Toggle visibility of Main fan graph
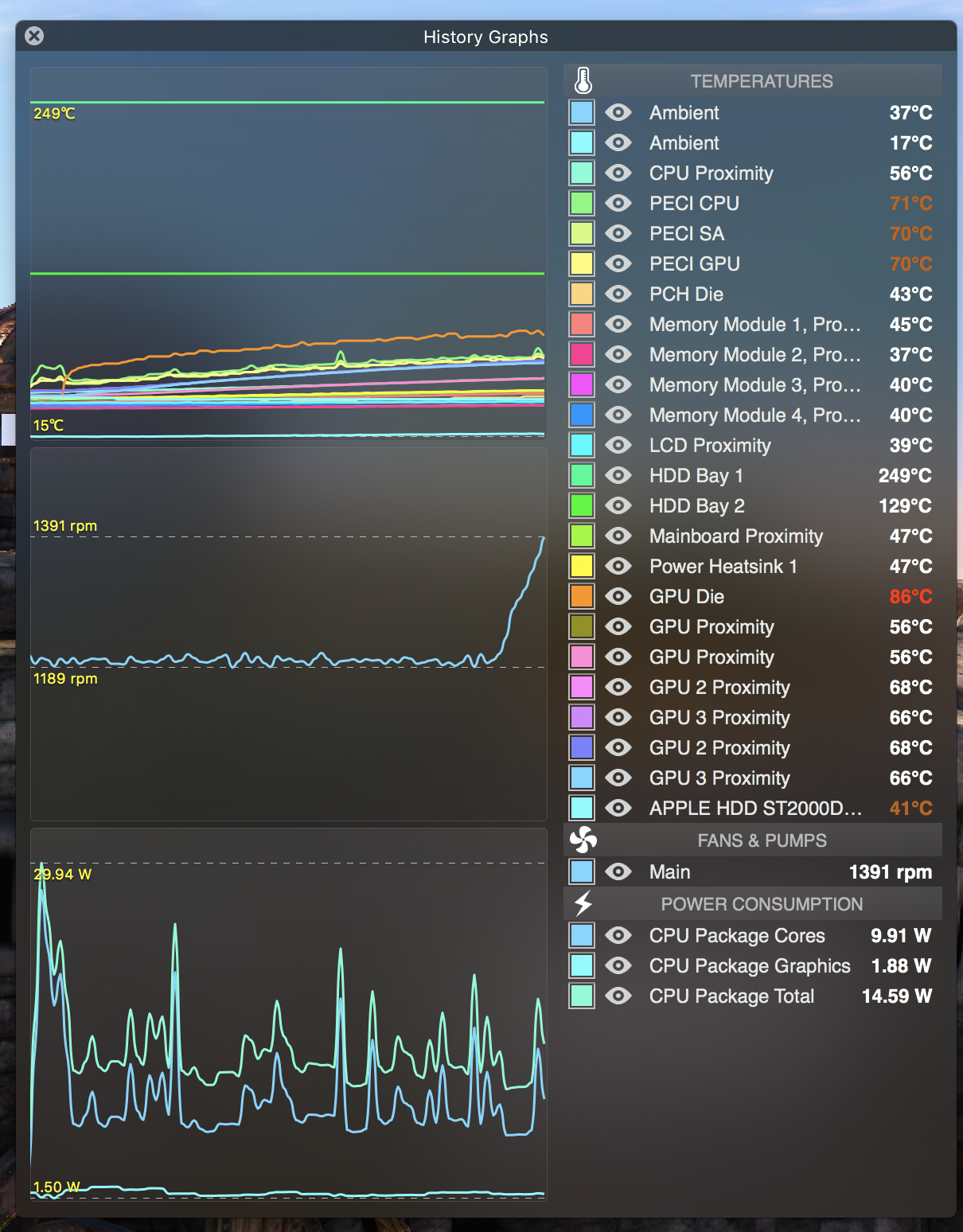Screen dimensions: 963x1232 coord(618,871)
